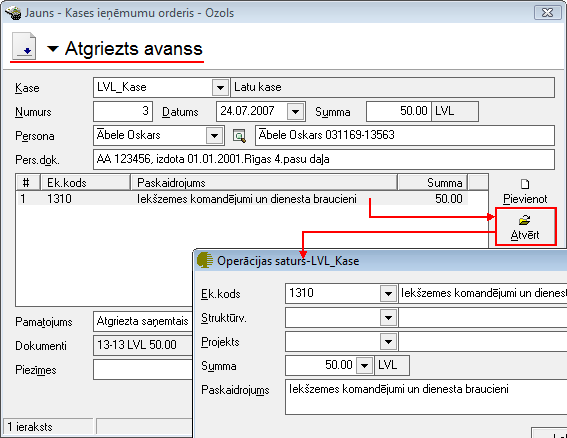Viewport: 567px width, 438px height.
Task: Click the Pievienot new document icon
Action: (x=525, y=184)
